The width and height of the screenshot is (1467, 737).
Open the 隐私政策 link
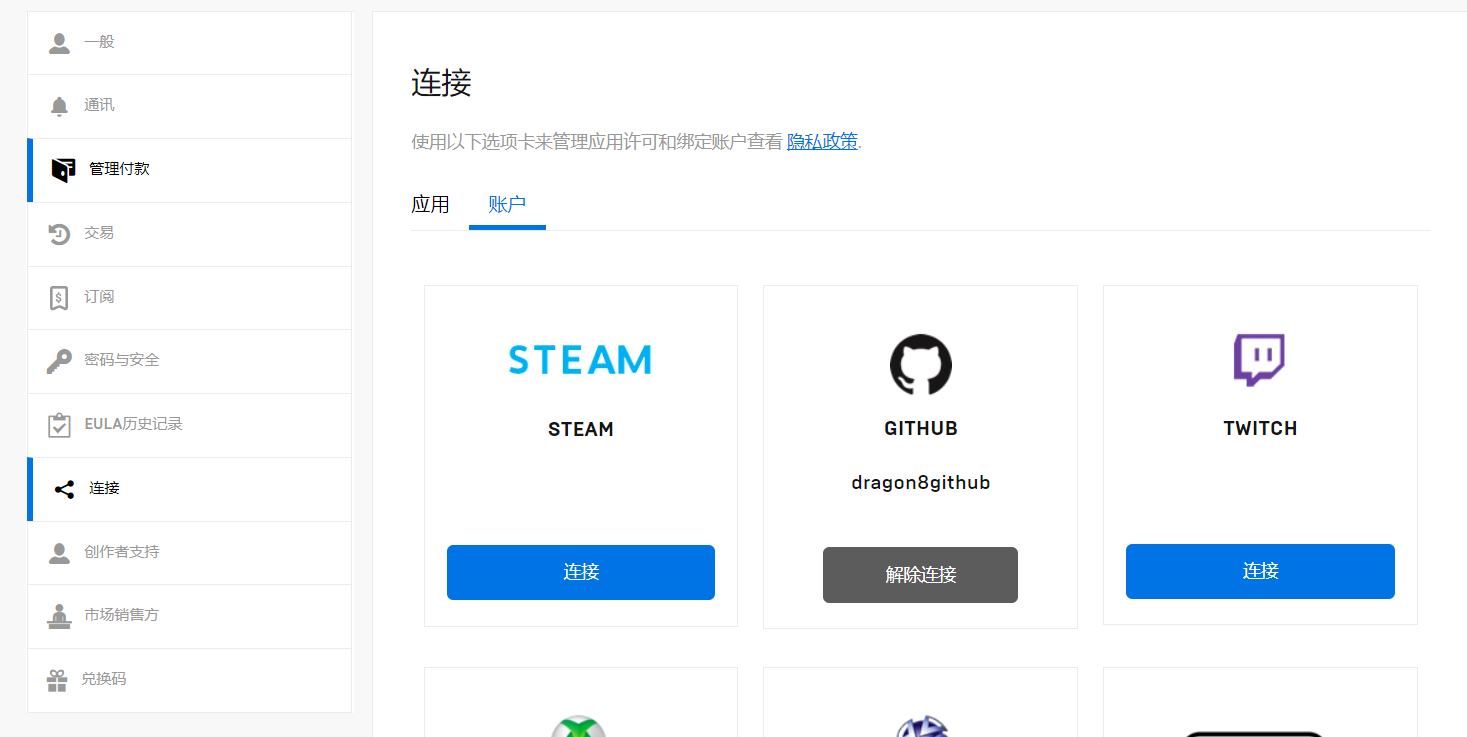click(x=822, y=142)
